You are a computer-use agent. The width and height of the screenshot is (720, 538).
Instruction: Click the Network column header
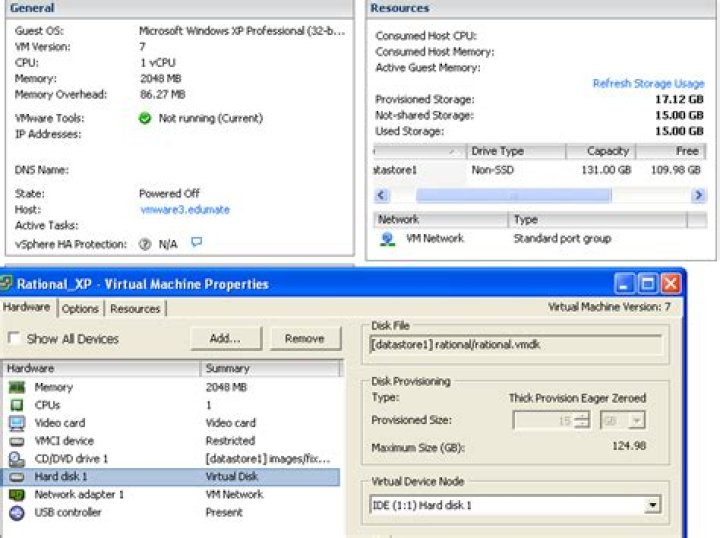point(441,220)
